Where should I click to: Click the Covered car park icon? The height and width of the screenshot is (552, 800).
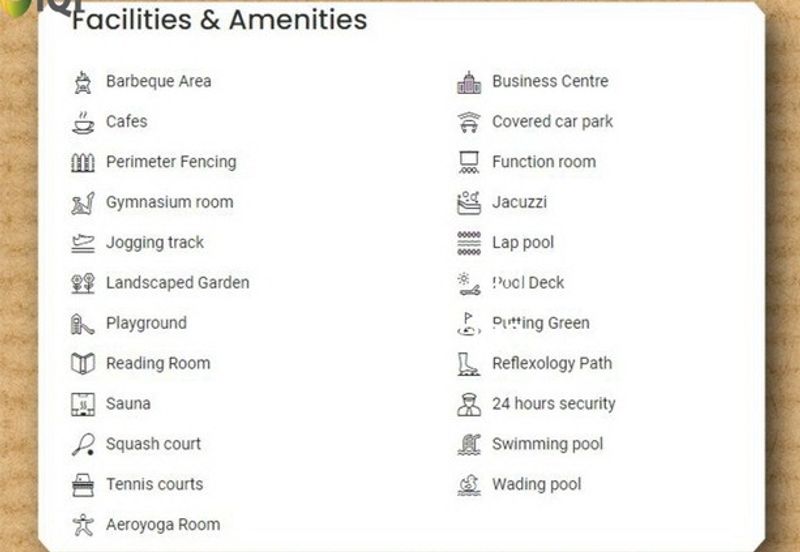point(469,122)
